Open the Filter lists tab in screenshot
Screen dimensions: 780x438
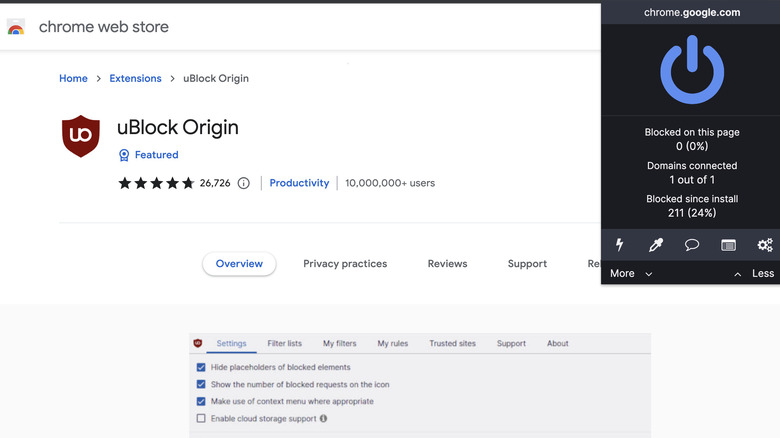coord(284,343)
